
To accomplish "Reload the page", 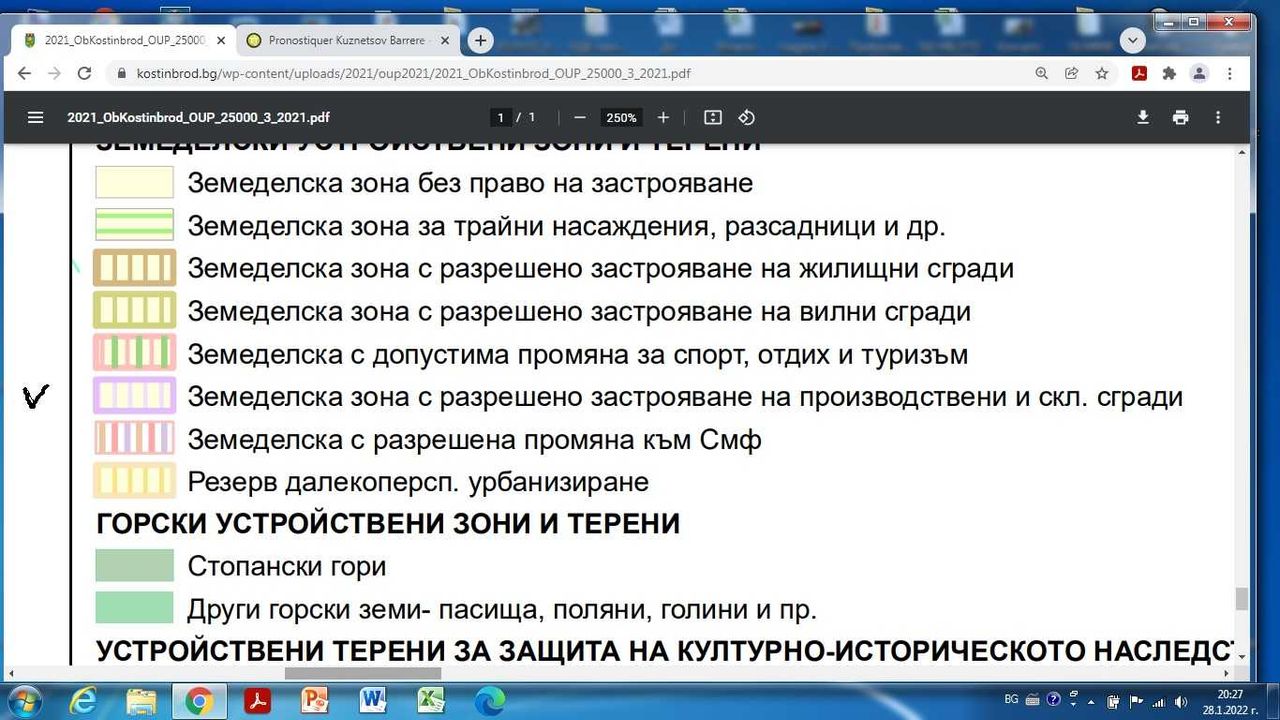I will tap(85, 73).
